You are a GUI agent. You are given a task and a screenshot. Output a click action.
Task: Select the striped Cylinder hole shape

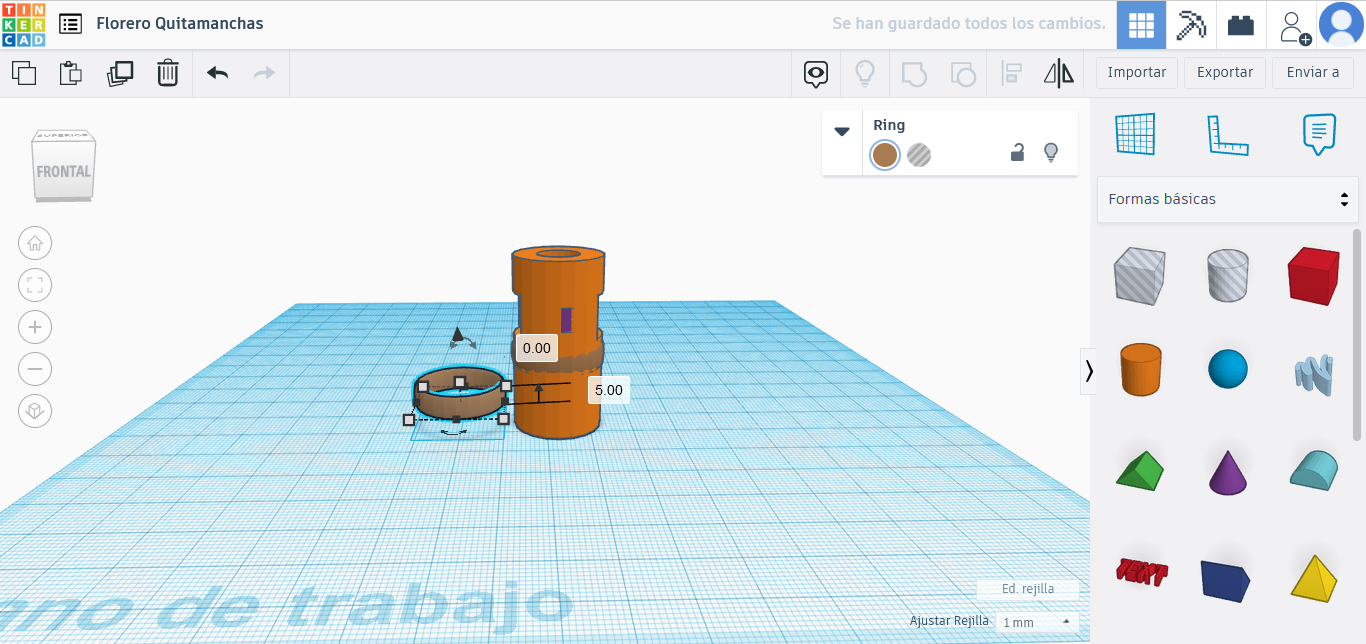click(x=1227, y=275)
